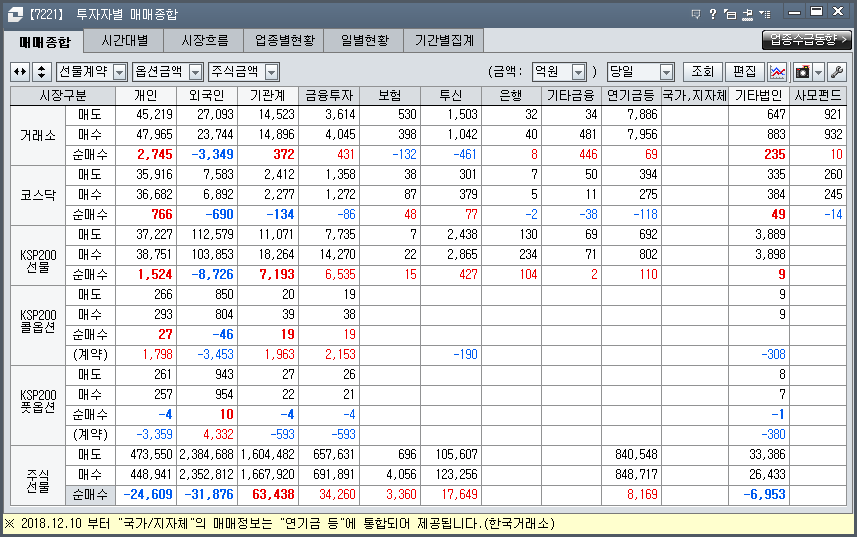
Task: Open help via the question mark icon
Action: tap(713, 14)
